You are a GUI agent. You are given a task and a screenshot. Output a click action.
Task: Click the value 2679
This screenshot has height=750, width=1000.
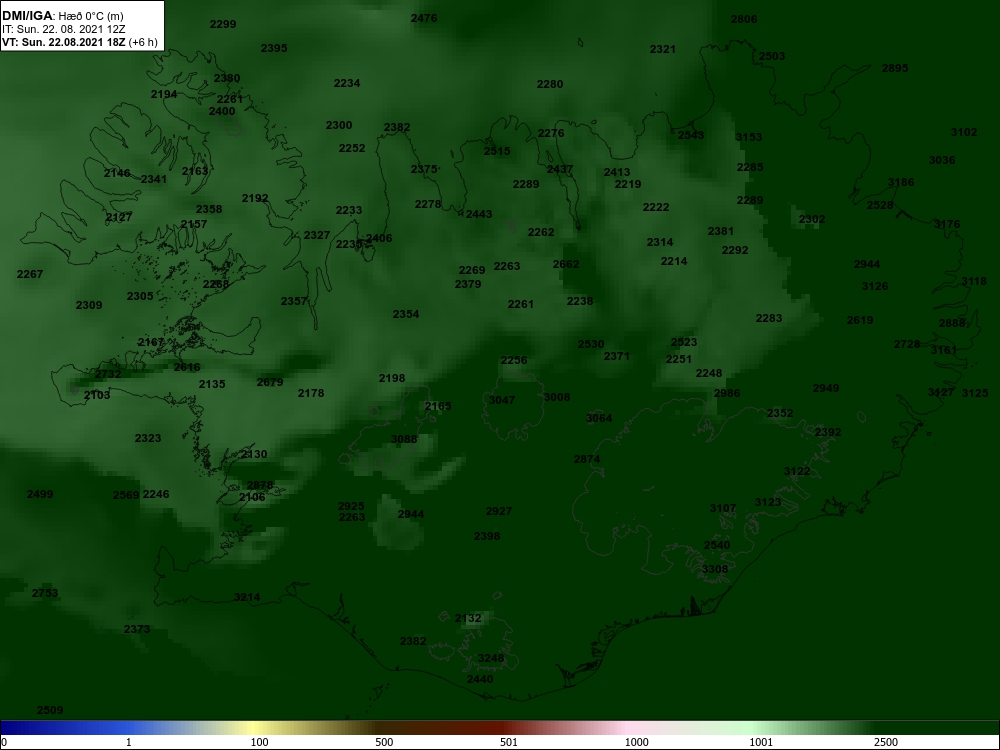pos(270,382)
